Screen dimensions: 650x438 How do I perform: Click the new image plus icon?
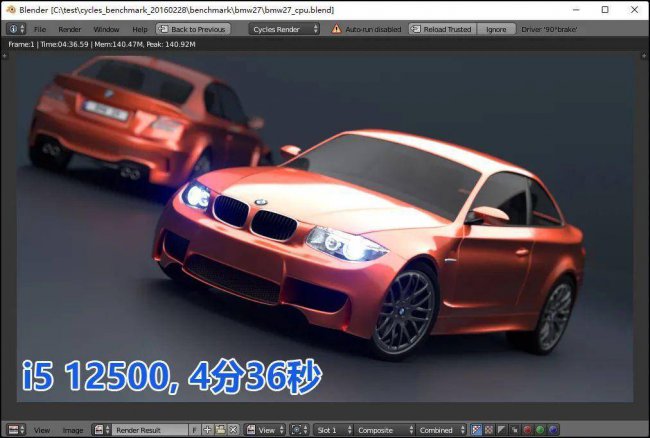click(x=207, y=430)
